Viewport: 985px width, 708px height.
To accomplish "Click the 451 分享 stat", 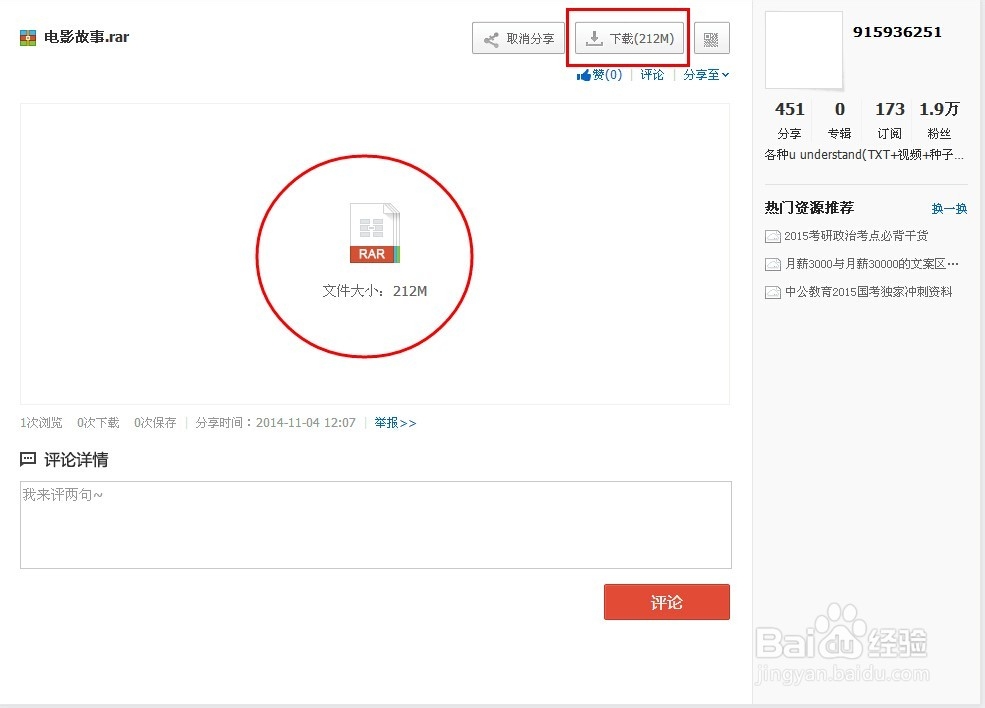I will coord(790,121).
